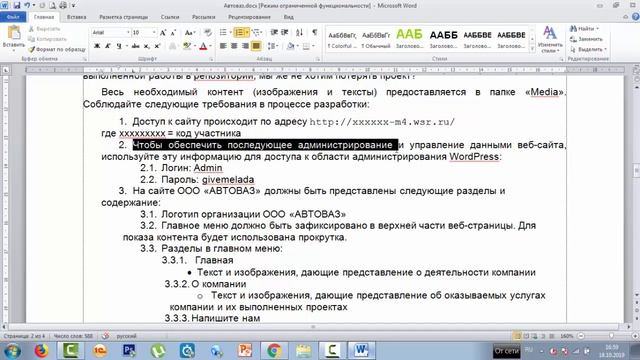Click the Windows Start button
Viewport: 640px width, 360px height.
(12, 350)
